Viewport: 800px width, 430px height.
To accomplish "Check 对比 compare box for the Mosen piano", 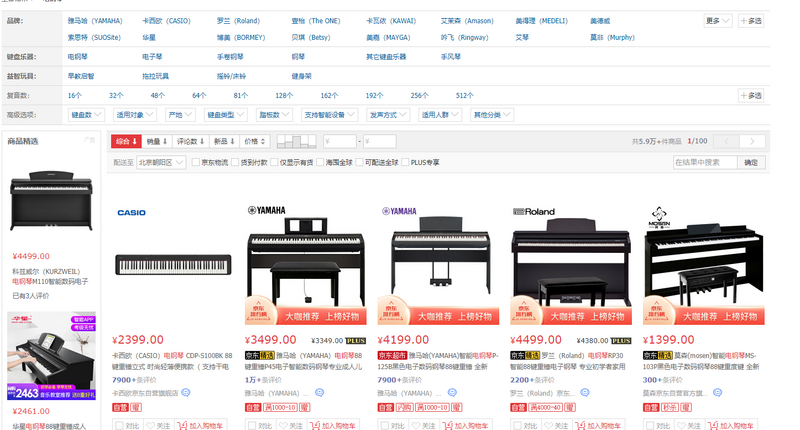I will (650, 425).
